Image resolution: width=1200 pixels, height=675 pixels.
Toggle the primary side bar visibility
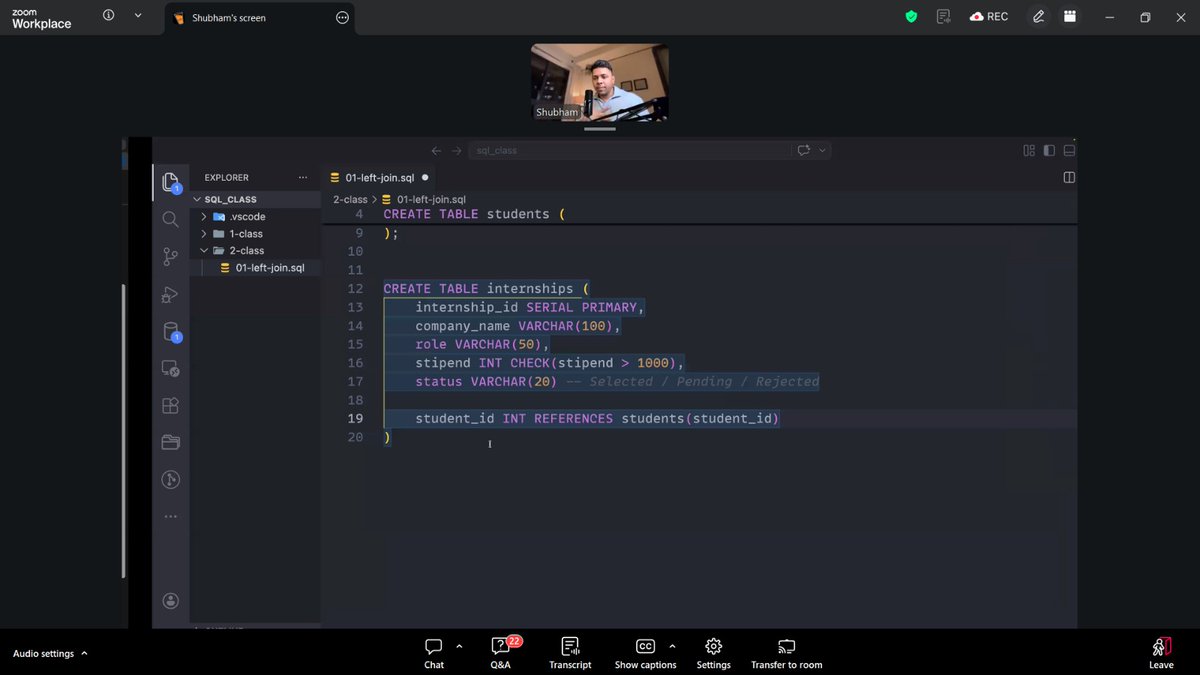[1049, 151]
